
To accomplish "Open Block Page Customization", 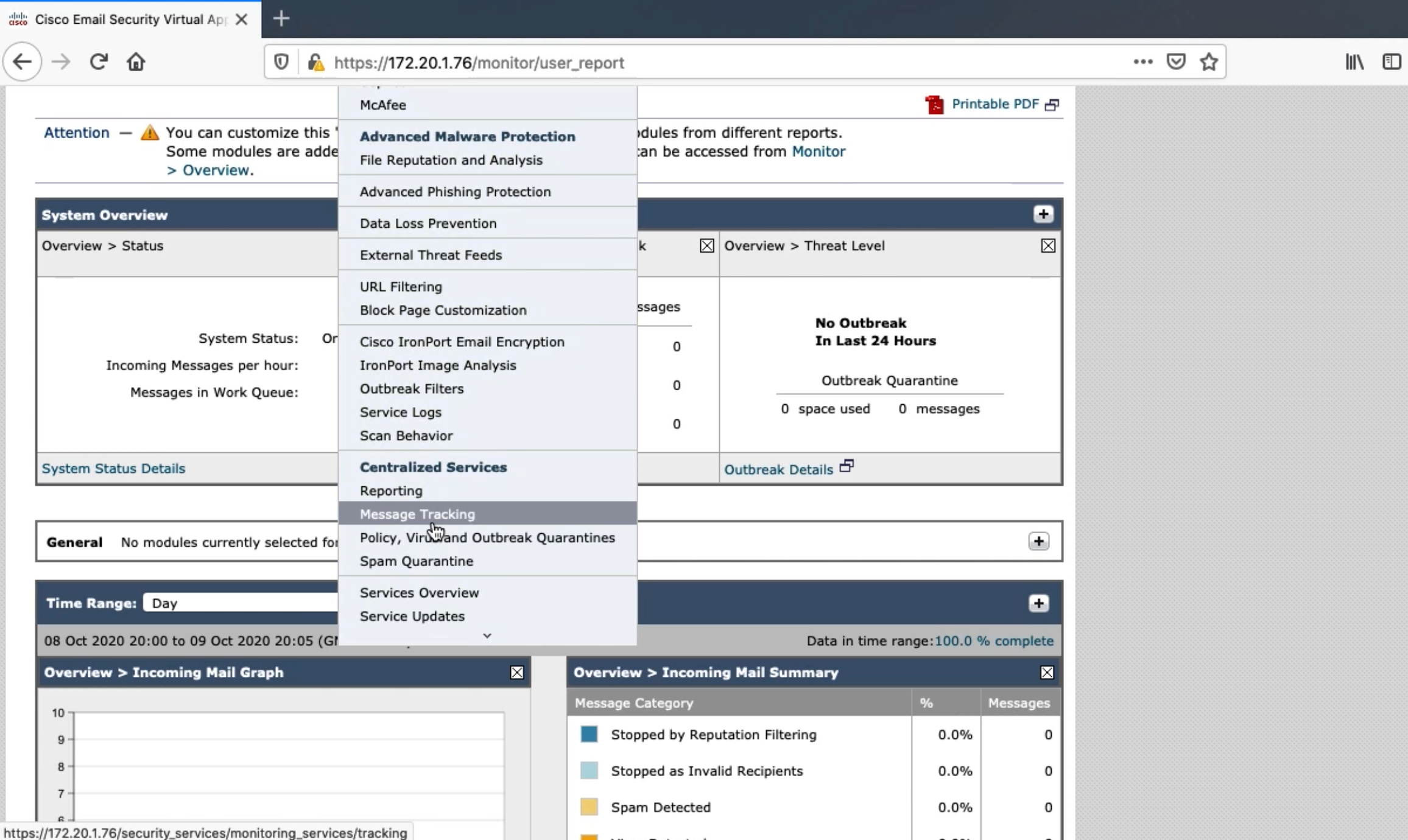I will pyautogui.click(x=488, y=310).
